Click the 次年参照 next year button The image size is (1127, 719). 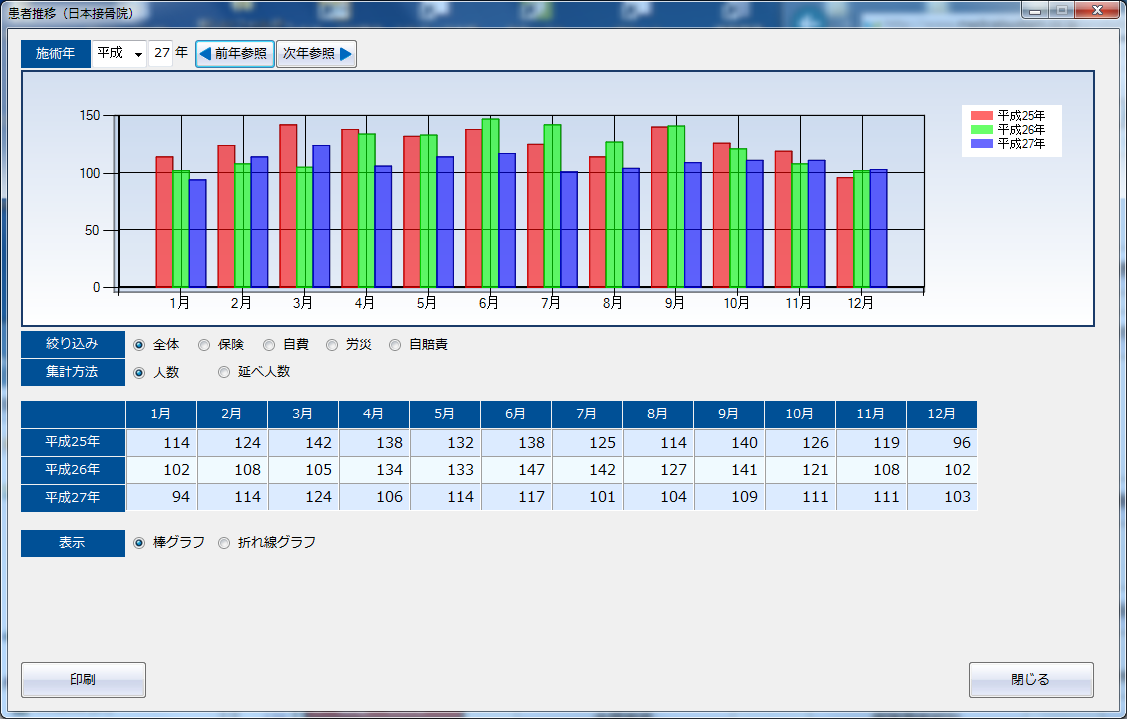click(x=316, y=54)
